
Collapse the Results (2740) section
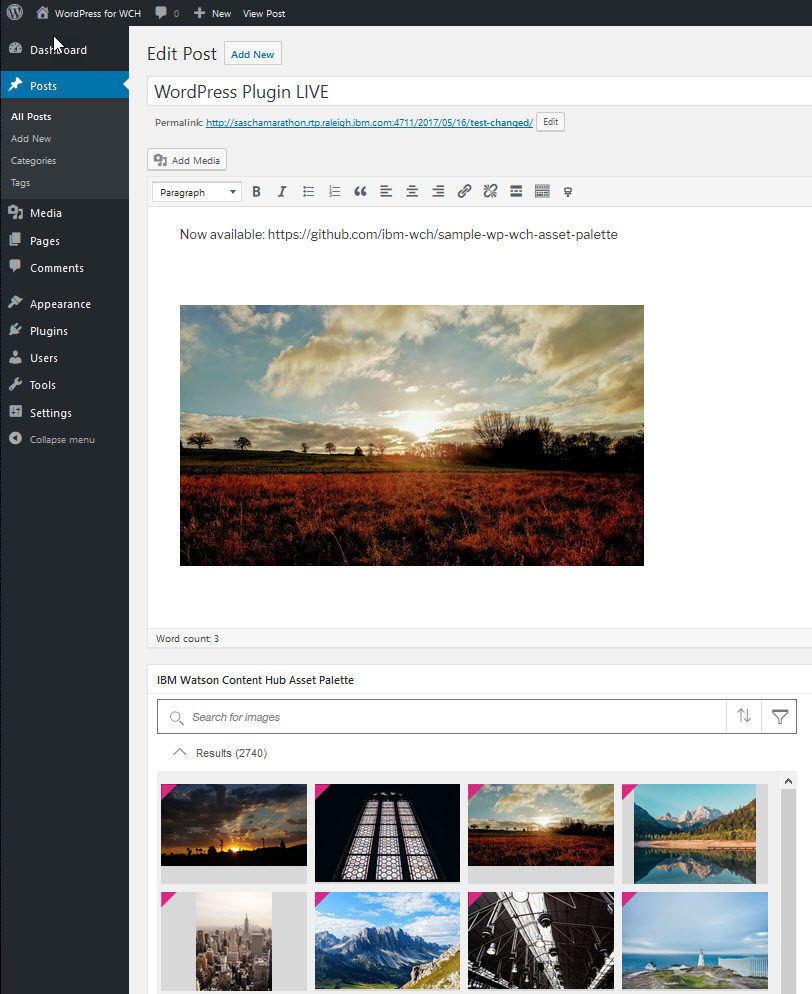pyautogui.click(x=179, y=752)
